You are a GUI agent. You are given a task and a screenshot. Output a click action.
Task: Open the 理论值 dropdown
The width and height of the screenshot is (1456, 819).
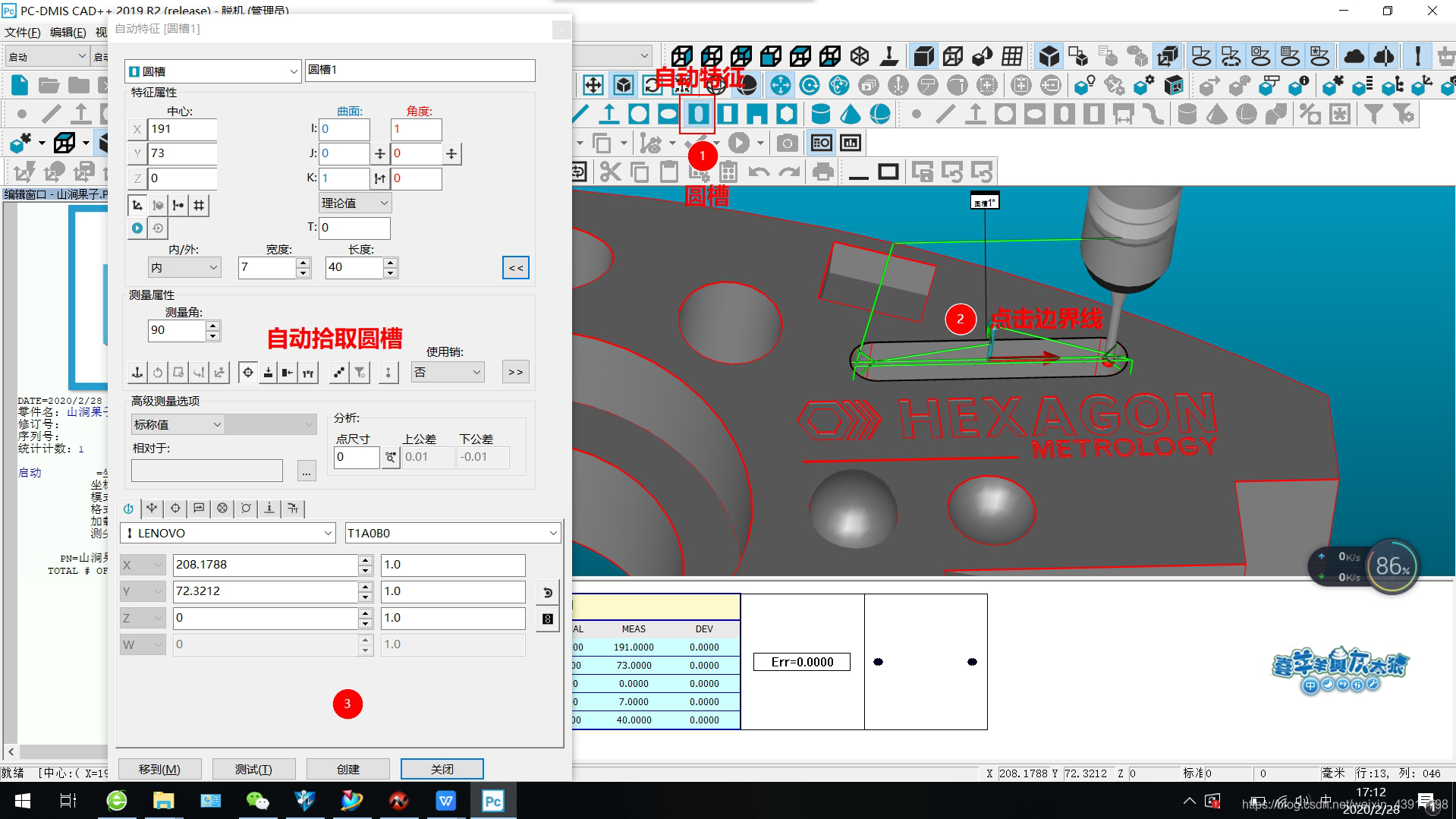pos(355,203)
